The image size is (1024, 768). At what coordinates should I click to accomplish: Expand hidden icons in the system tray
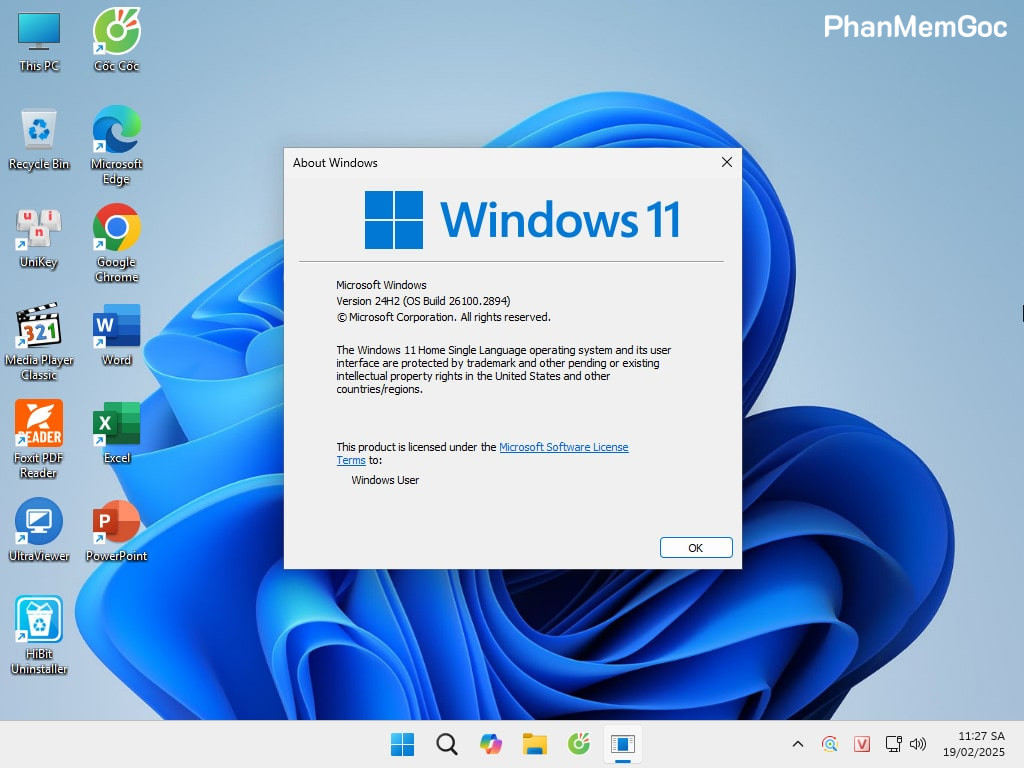click(797, 744)
